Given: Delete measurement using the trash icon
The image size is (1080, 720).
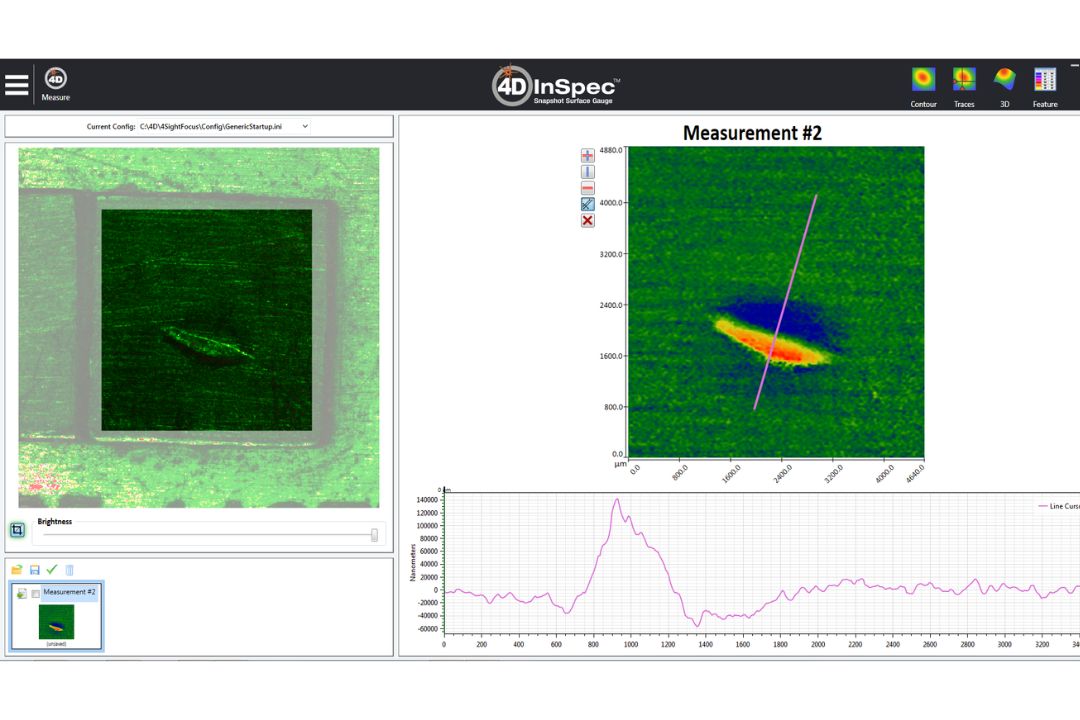Looking at the screenshot, I should tap(69, 570).
